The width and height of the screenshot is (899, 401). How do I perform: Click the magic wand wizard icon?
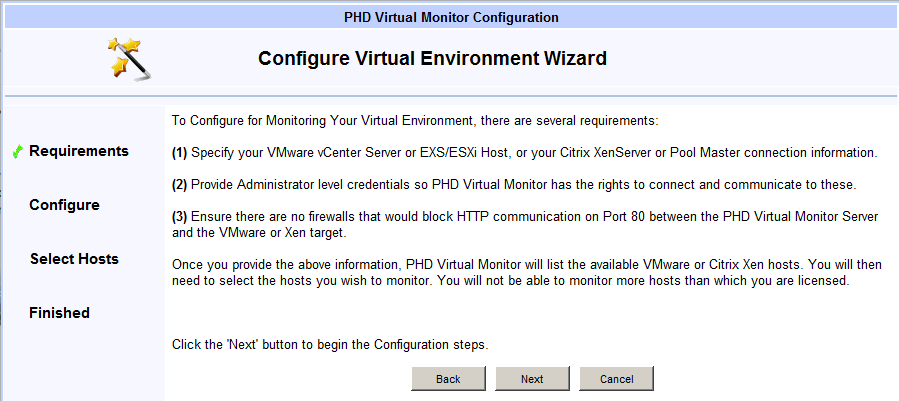tap(130, 59)
